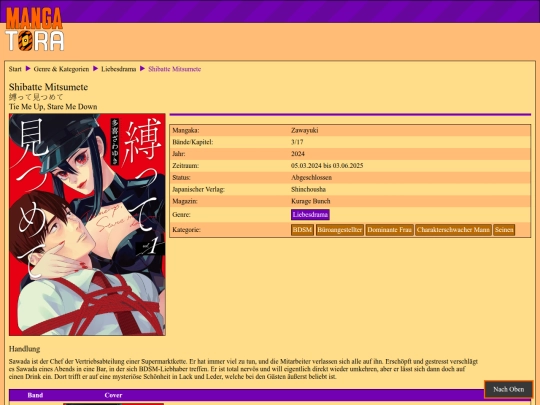Go to Start breadcrumb link
The image size is (540, 405).
coord(15,69)
